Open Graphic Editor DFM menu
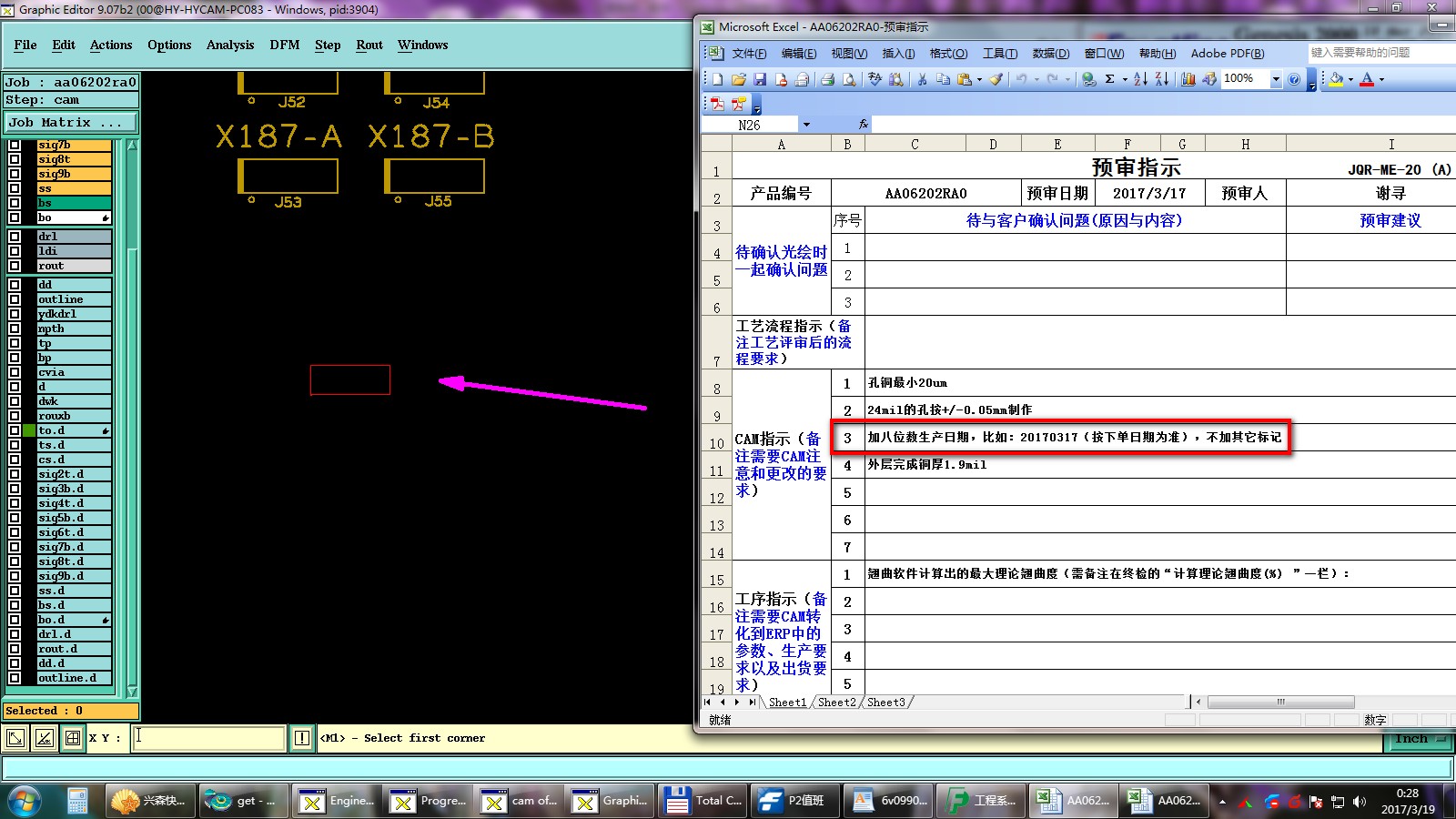This screenshot has width=1456, height=819. 285,45
